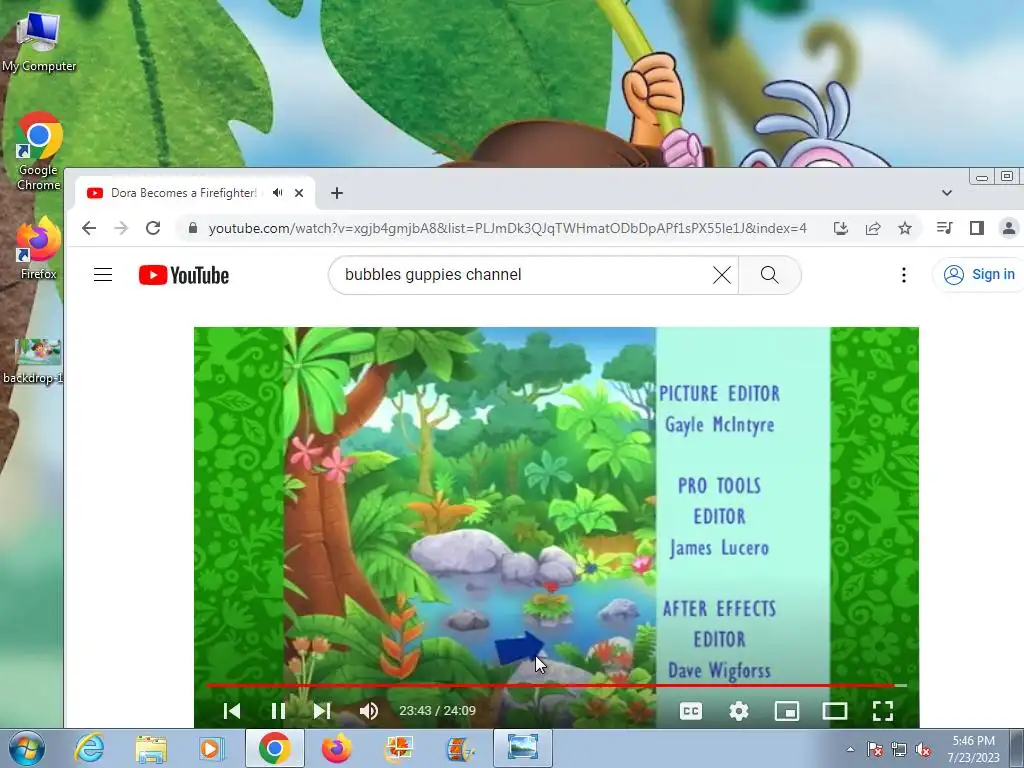Viewport: 1024px width, 768px height.
Task: Open the photo viewer taskbar window
Action: point(522,748)
